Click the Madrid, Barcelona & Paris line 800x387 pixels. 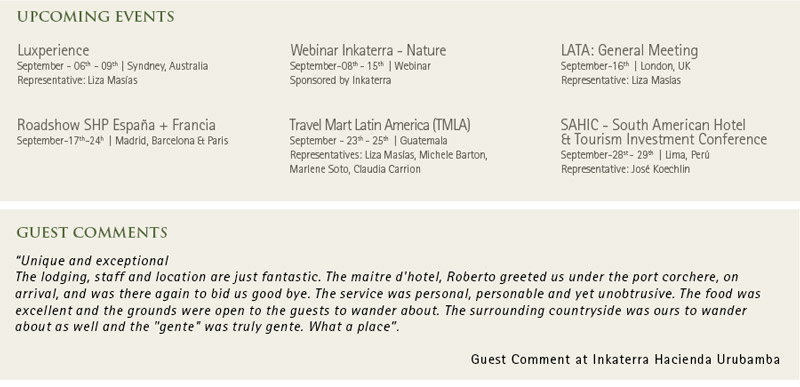pos(122,141)
